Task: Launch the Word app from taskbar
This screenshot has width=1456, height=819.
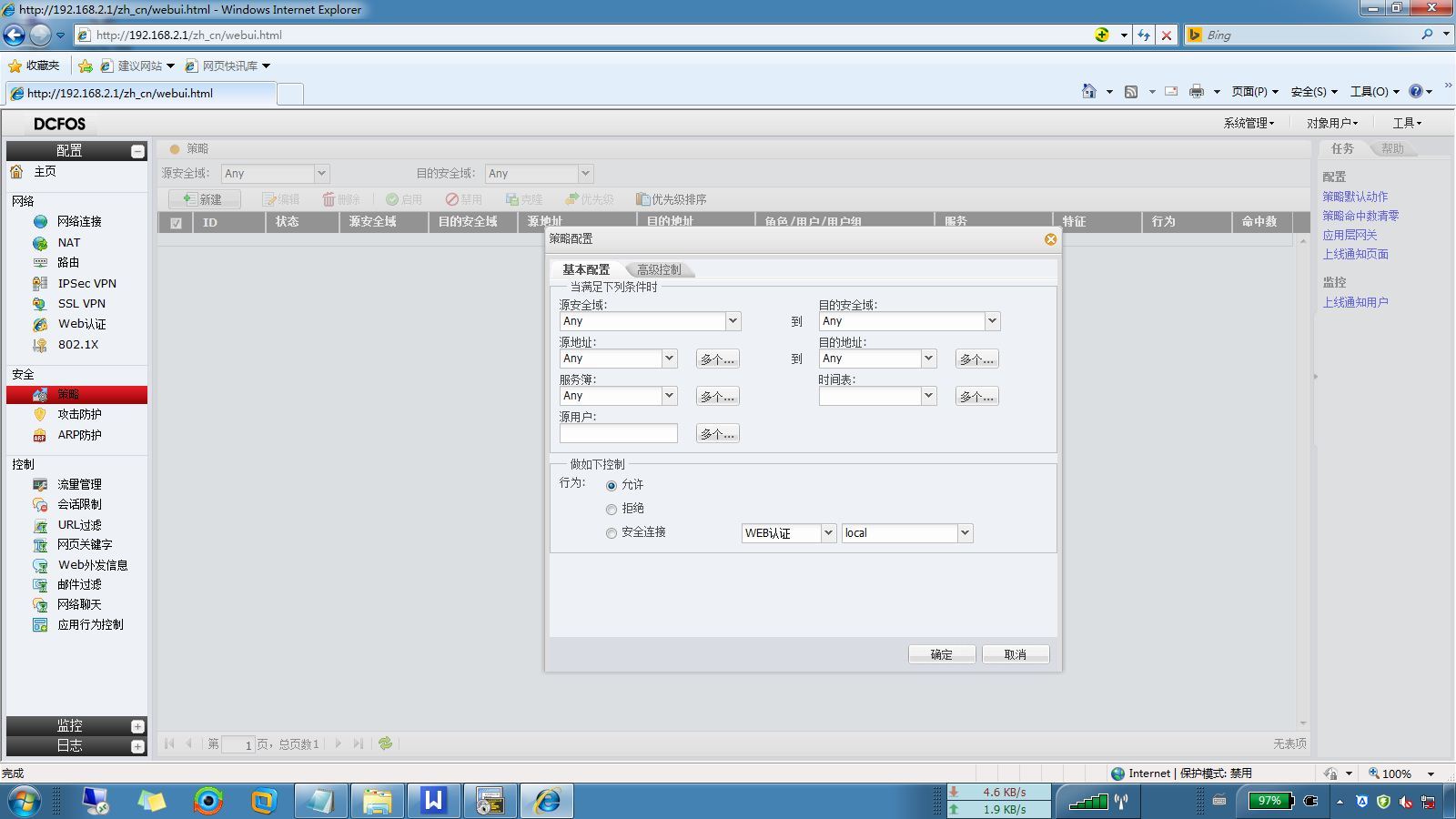Action: tap(433, 801)
